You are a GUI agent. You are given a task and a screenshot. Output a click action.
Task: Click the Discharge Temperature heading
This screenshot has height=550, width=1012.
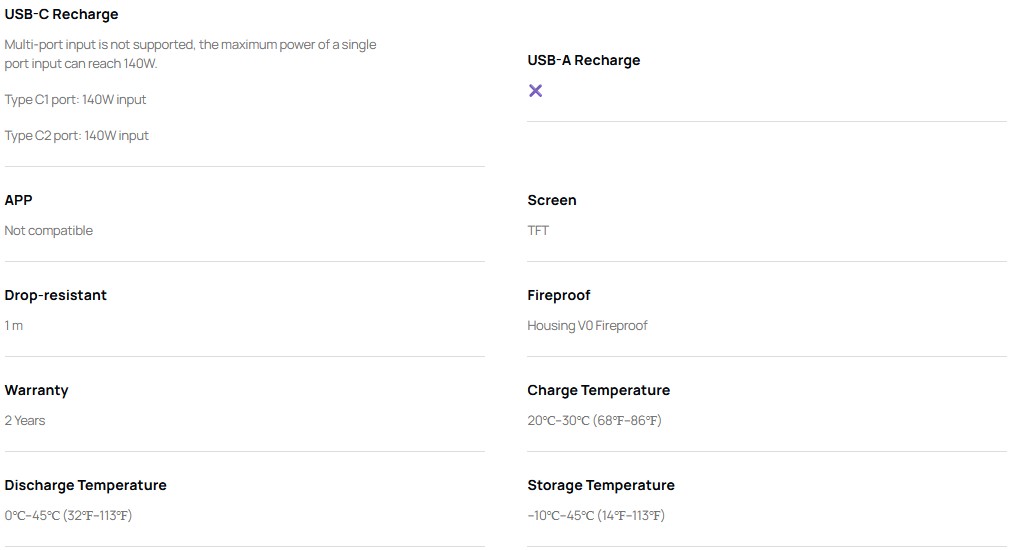pos(85,485)
